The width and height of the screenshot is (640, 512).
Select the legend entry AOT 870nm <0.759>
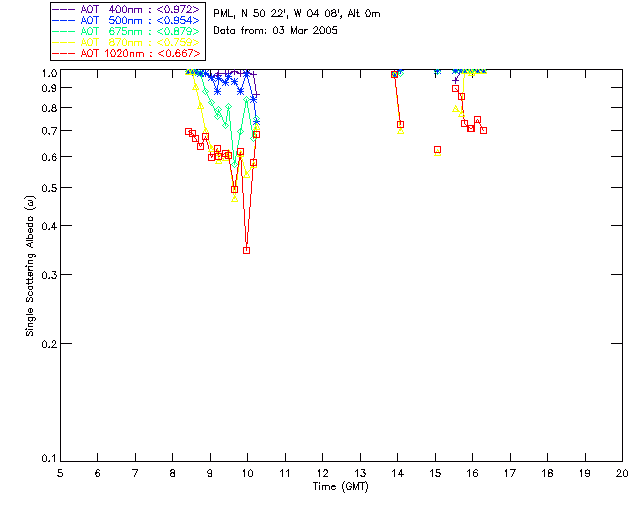[126, 42]
